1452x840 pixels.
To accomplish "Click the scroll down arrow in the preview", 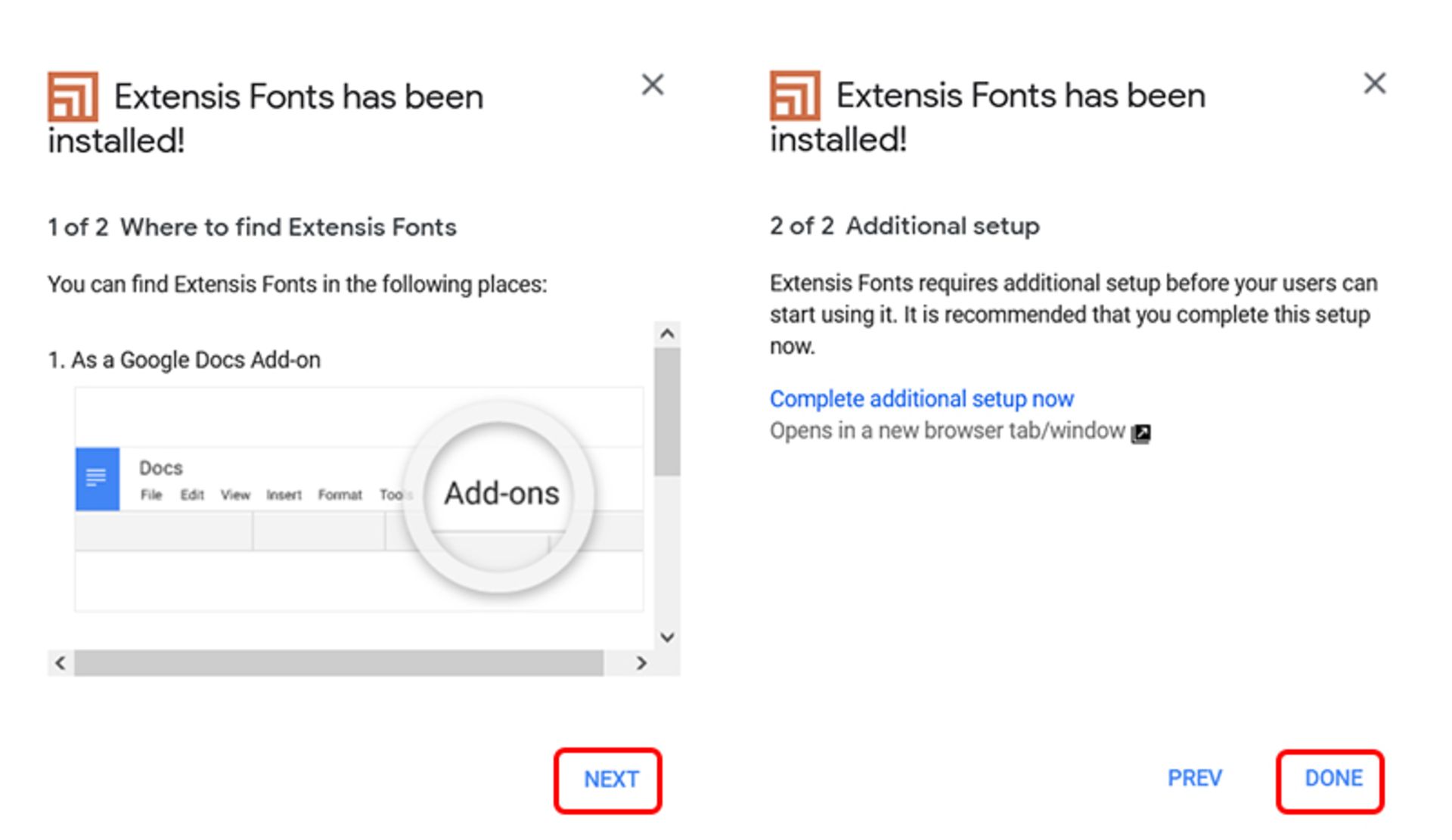I will tap(666, 637).
